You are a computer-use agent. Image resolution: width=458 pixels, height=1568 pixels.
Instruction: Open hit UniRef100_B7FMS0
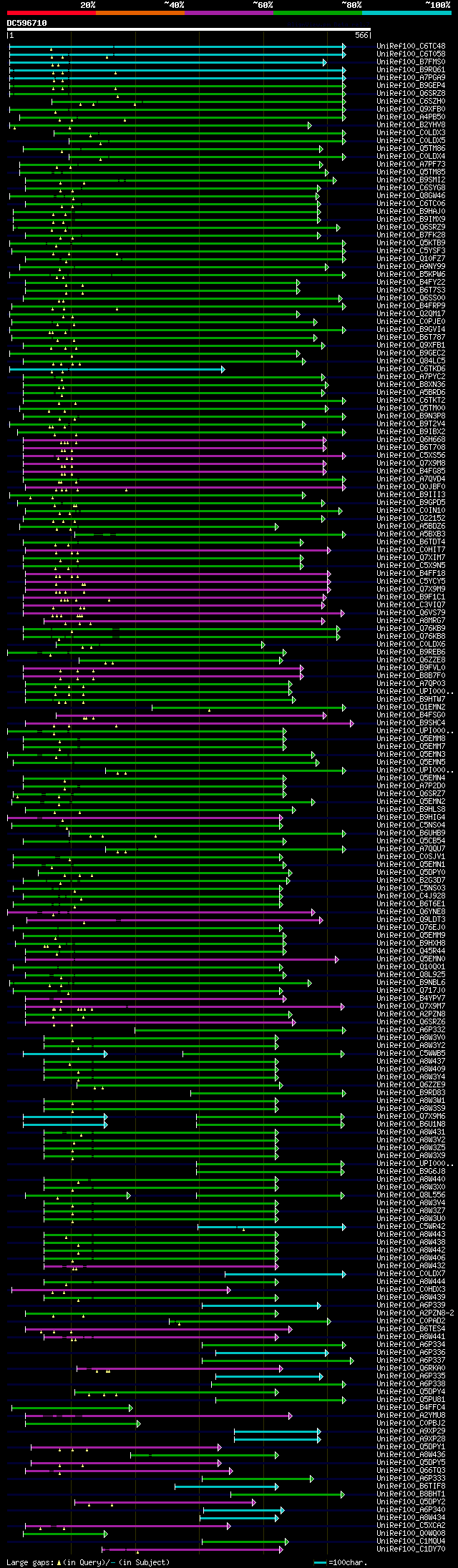411,62
